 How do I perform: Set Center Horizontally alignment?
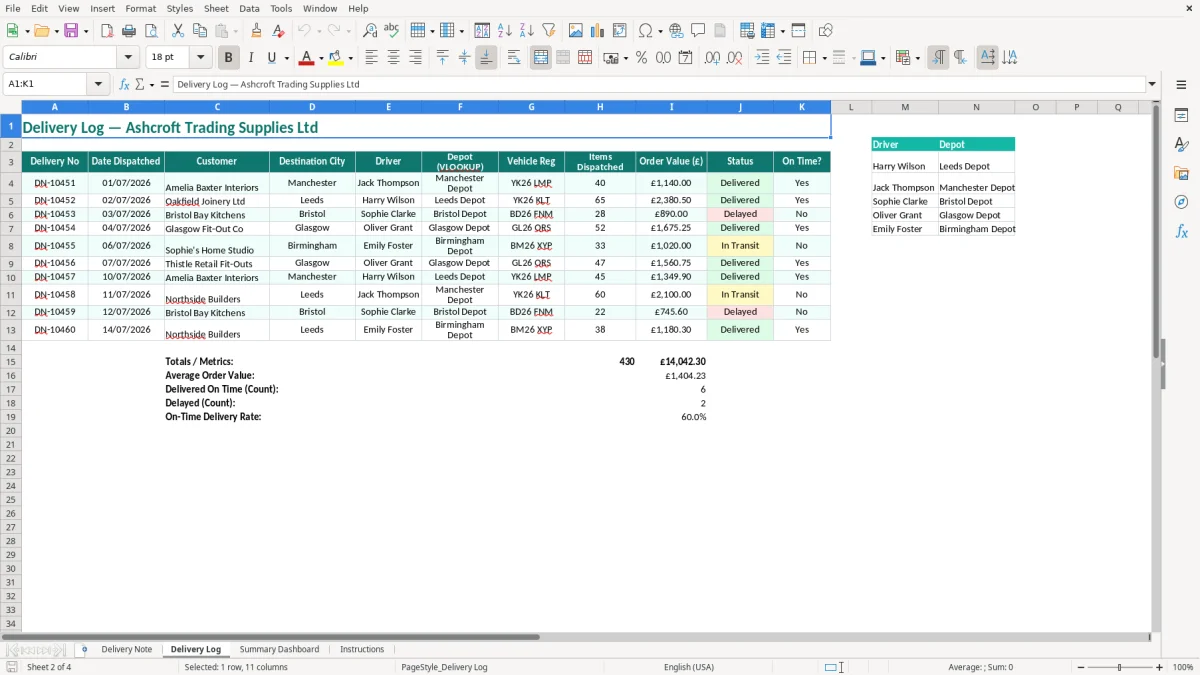(393, 58)
